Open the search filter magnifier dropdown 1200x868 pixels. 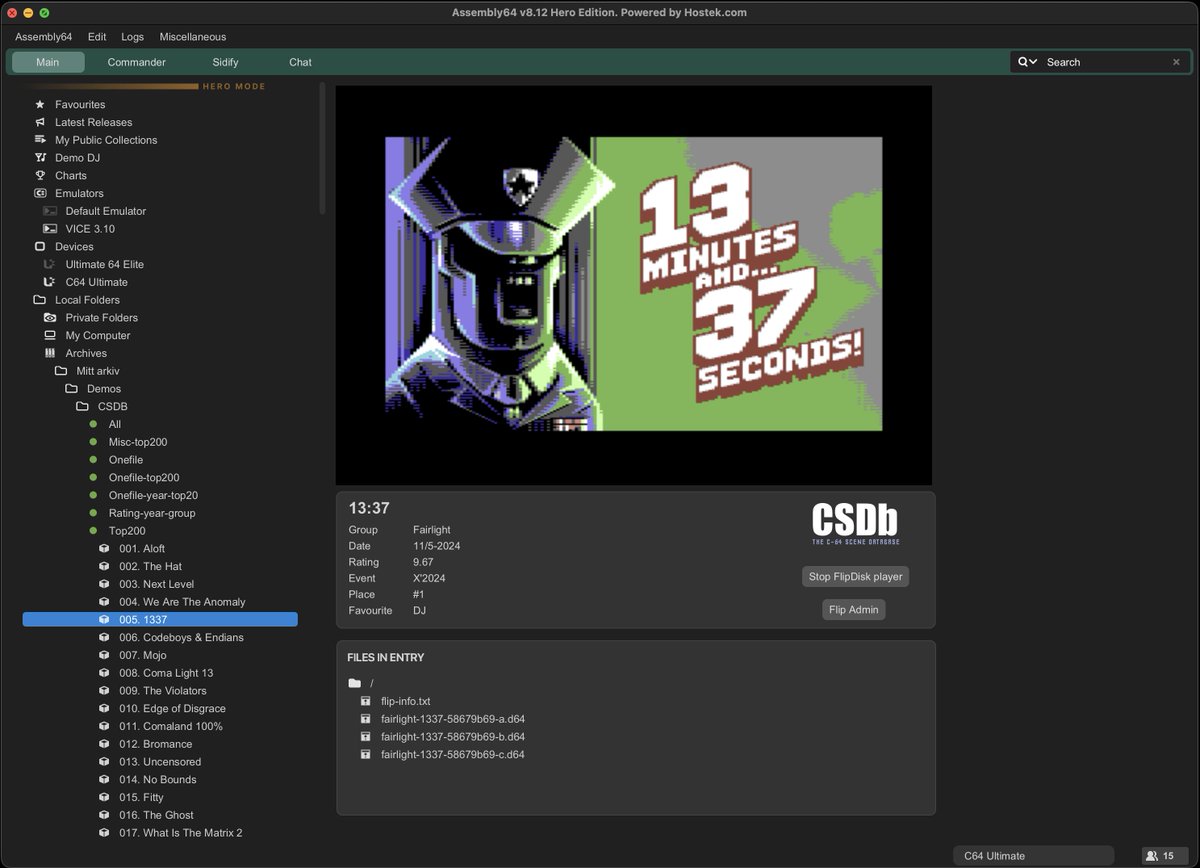[x=1026, y=61]
